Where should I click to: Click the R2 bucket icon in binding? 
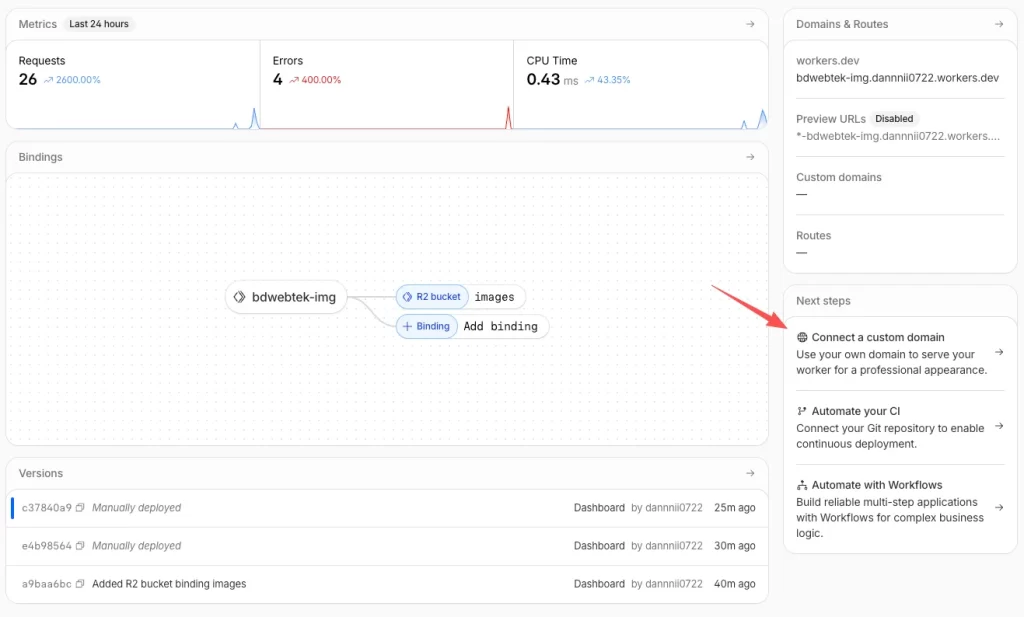tap(408, 296)
